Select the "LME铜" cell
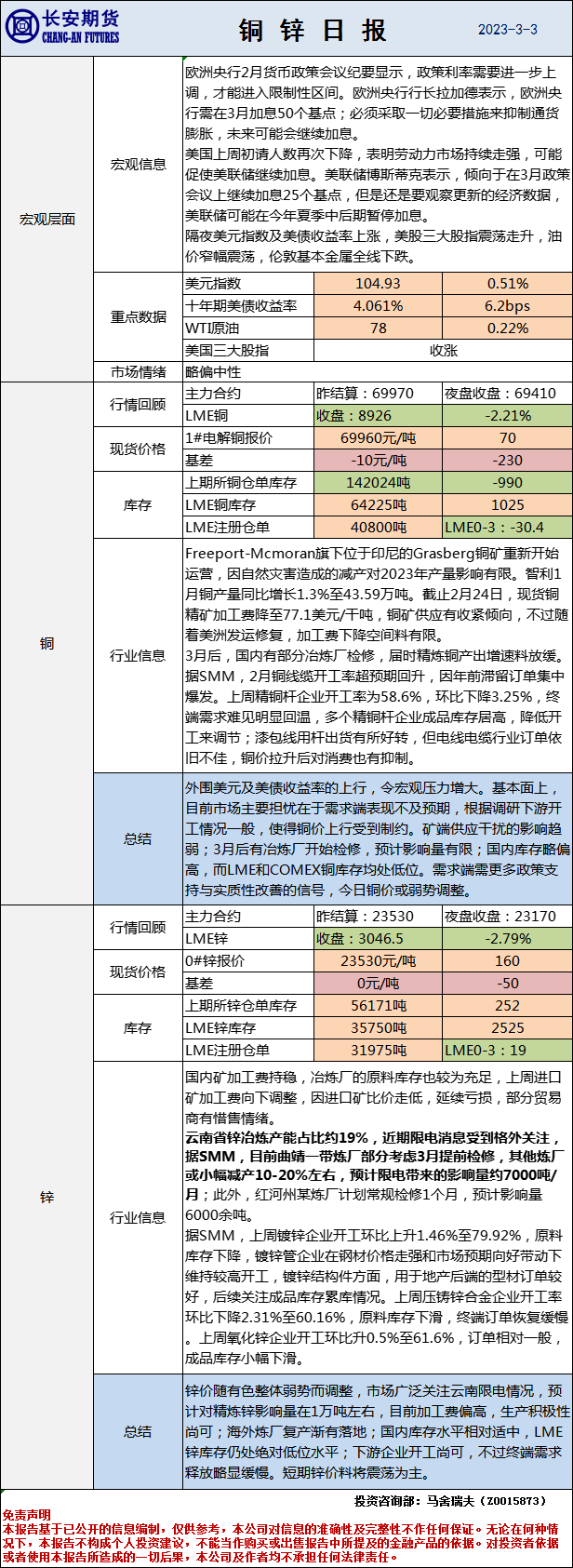Viewport: 573px width, 1568px height. coord(249,416)
